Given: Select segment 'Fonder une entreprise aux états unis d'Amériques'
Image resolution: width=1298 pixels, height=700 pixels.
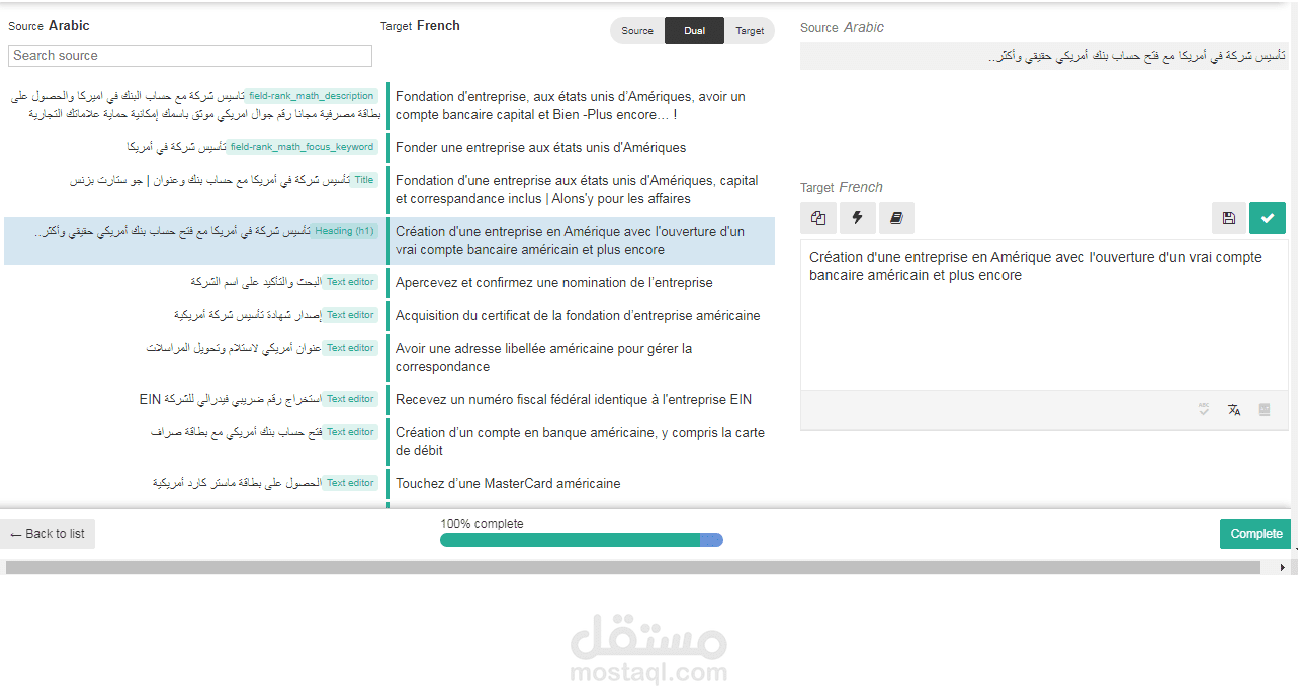Looking at the screenshot, I should pos(541,147).
